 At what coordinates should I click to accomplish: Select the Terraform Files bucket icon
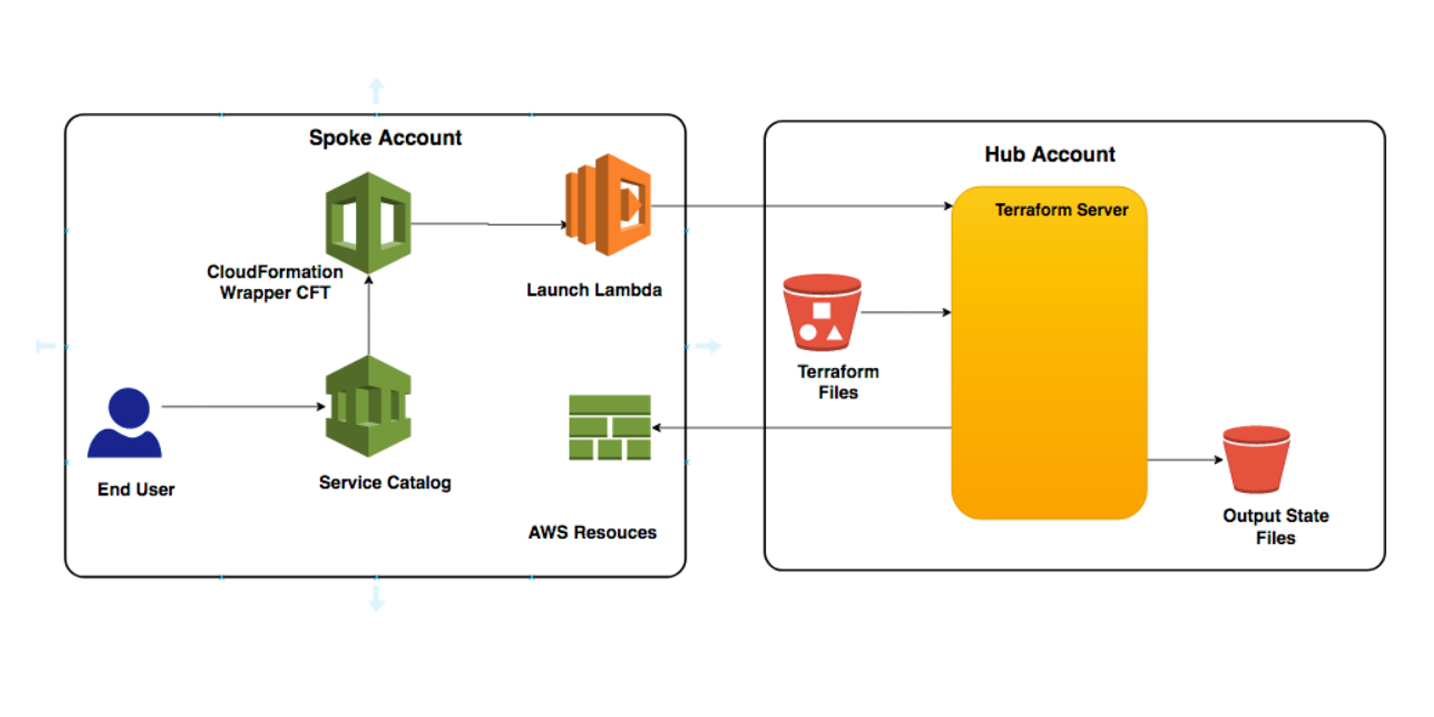[x=822, y=312]
